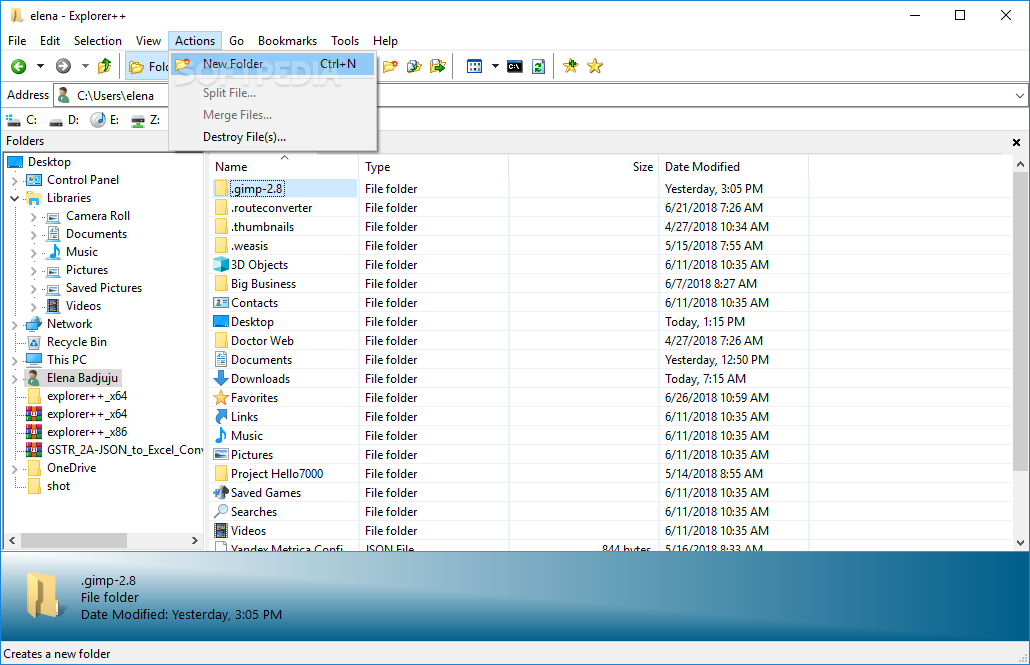The width and height of the screenshot is (1030, 665).
Task: Click the Move To toolbar icon
Action: [437, 66]
